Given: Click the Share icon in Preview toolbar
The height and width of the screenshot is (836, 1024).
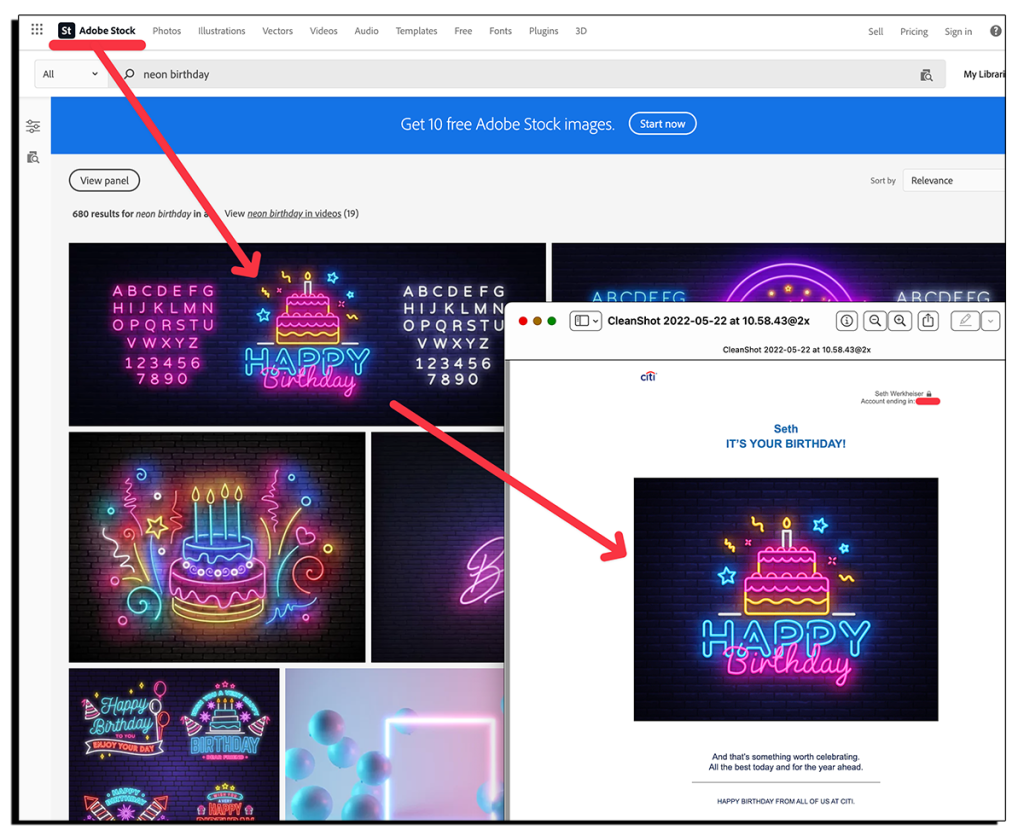Looking at the screenshot, I should [929, 321].
